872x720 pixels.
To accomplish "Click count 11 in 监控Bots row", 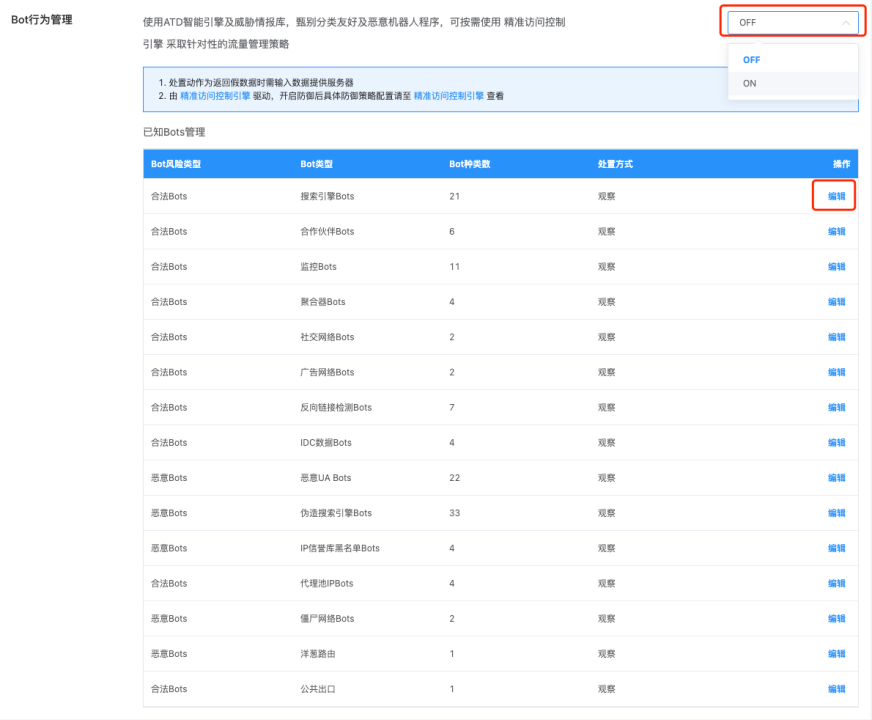I will point(454,266).
